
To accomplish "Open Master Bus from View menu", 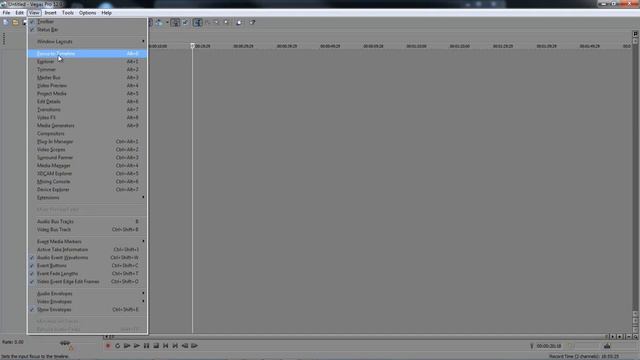I will (x=87, y=78).
